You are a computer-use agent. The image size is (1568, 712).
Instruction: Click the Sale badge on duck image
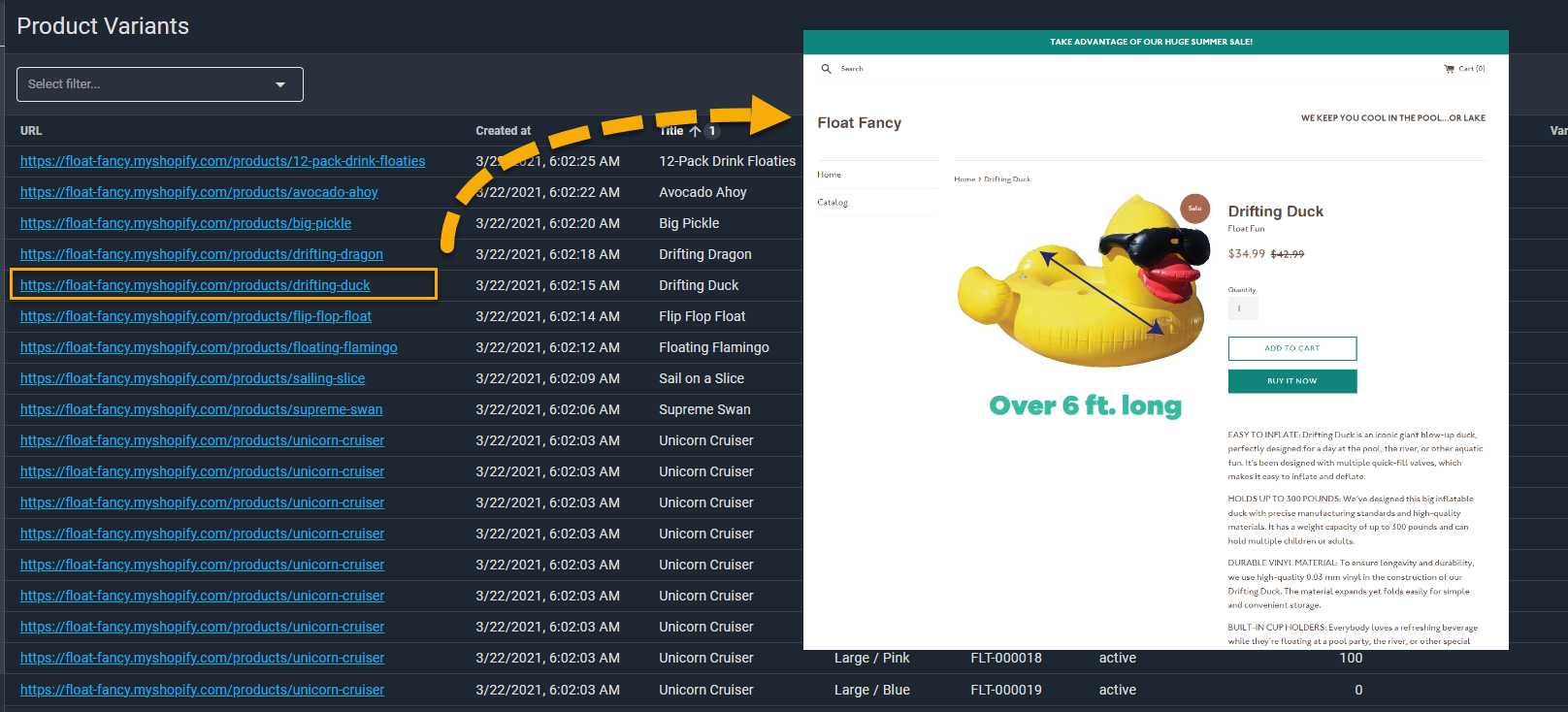pos(1194,208)
